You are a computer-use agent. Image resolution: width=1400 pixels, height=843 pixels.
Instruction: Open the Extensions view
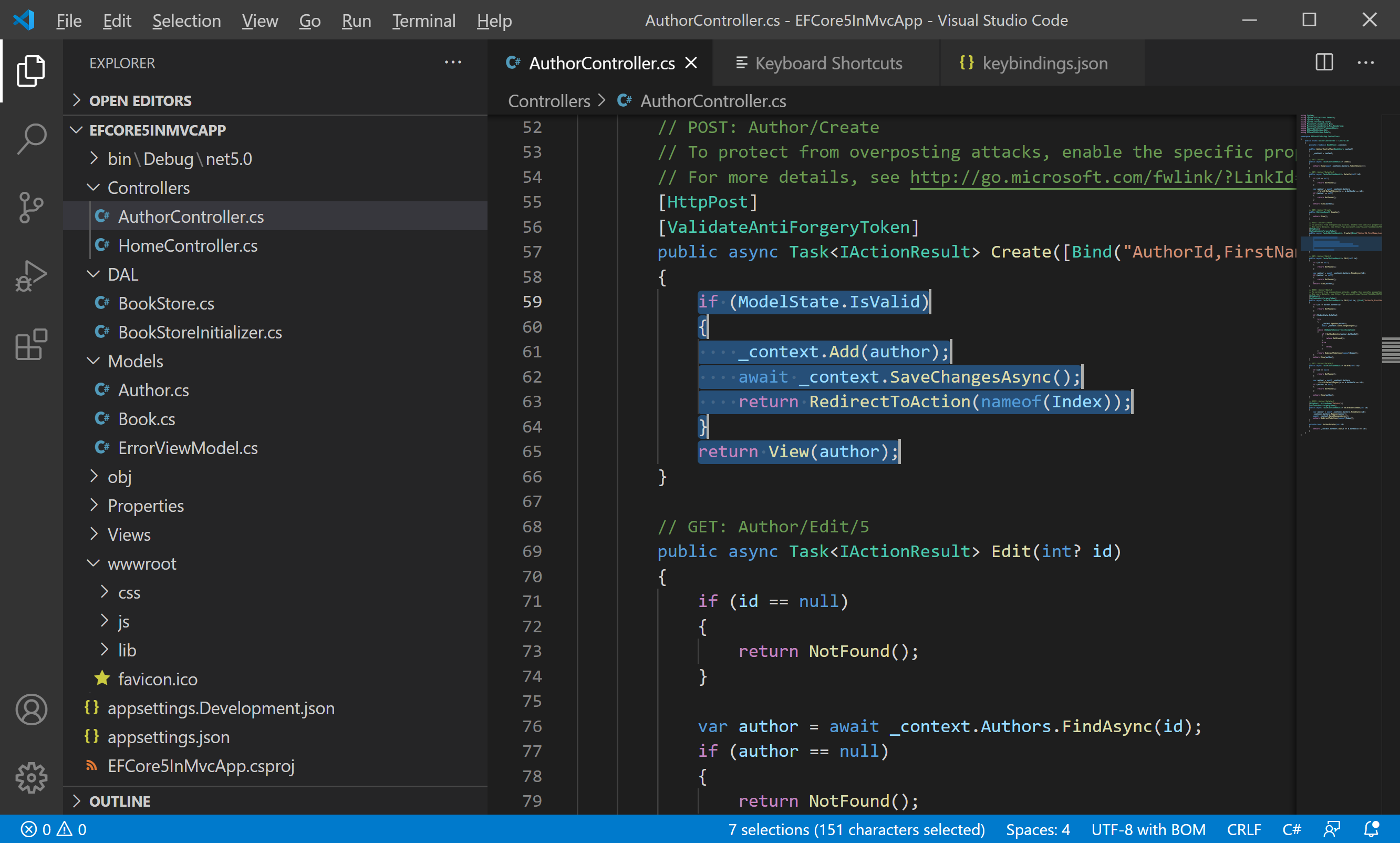[31, 344]
